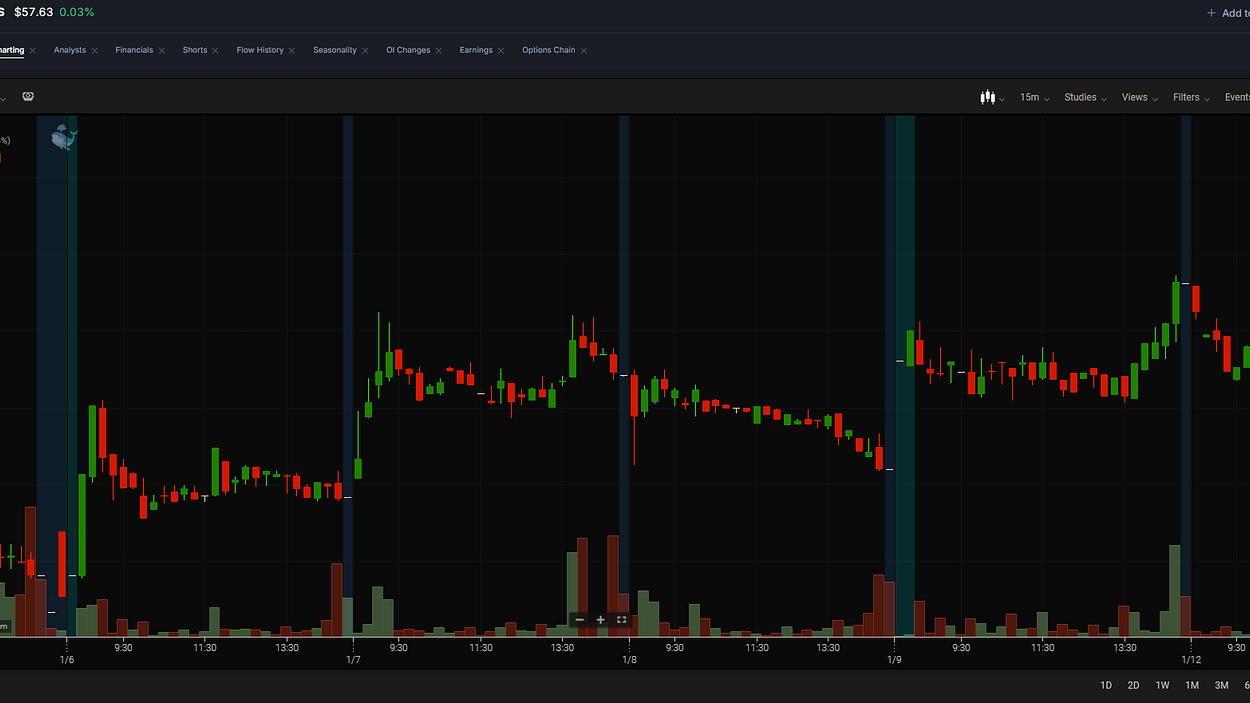Viewport: 1250px width, 703px height.
Task: Switch to the Flow History tab
Action: 258,49
